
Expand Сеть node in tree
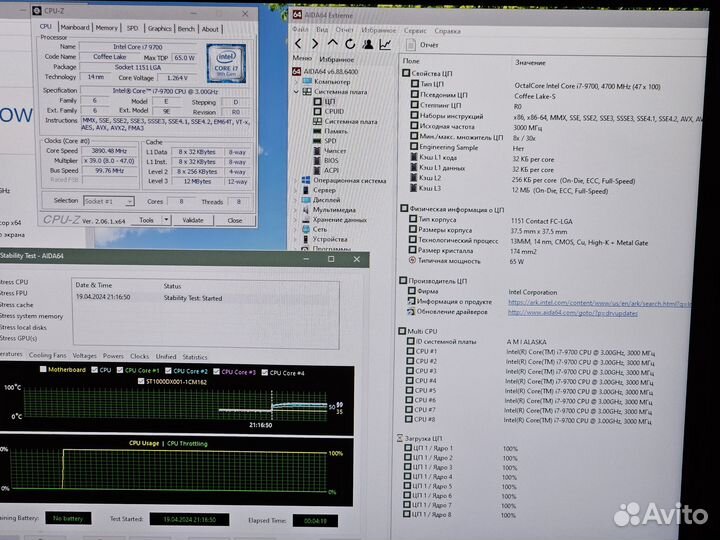pyautogui.click(x=296, y=230)
